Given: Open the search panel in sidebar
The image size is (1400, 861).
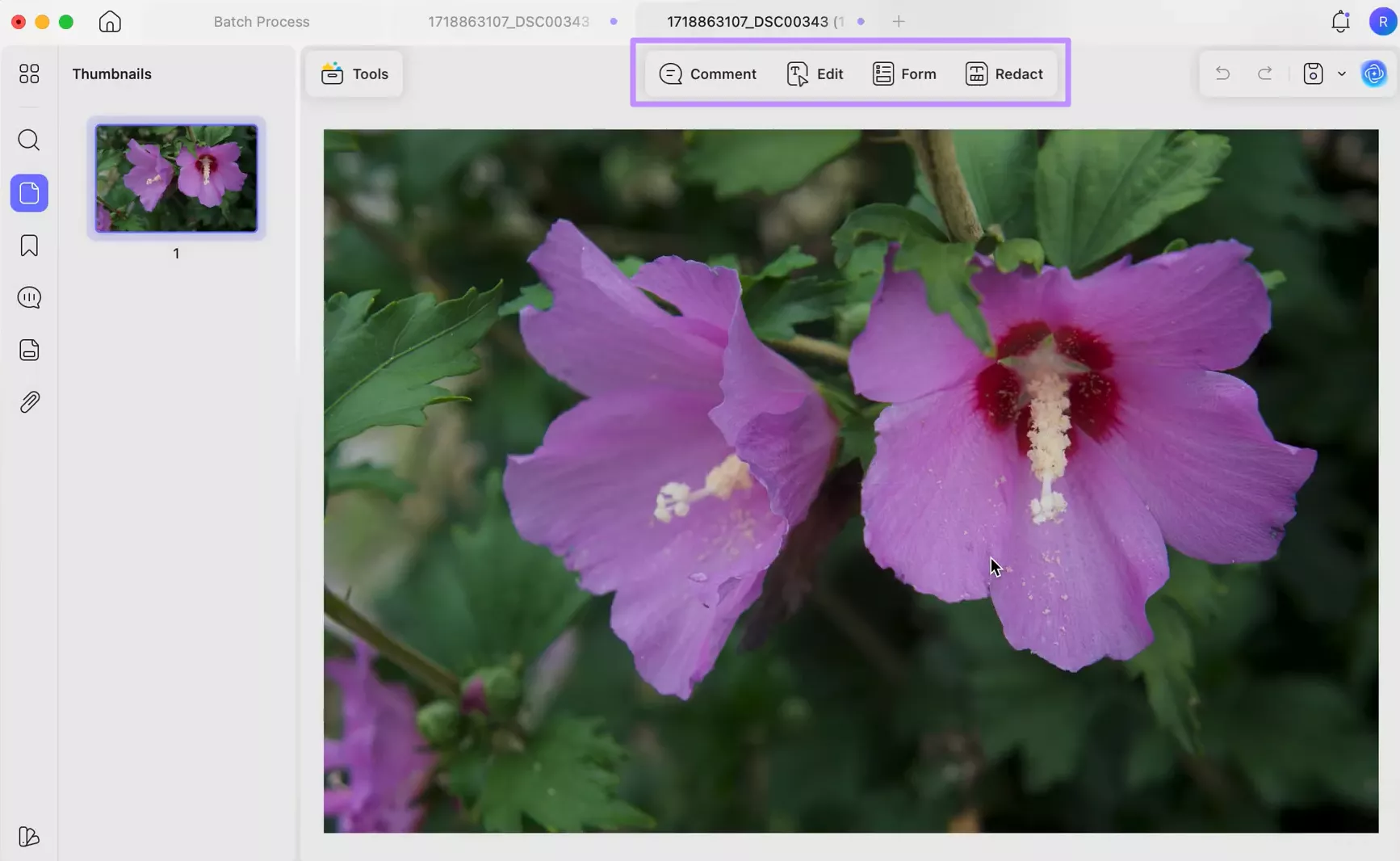Looking at the screenshot, I should [x=29, y=141].
